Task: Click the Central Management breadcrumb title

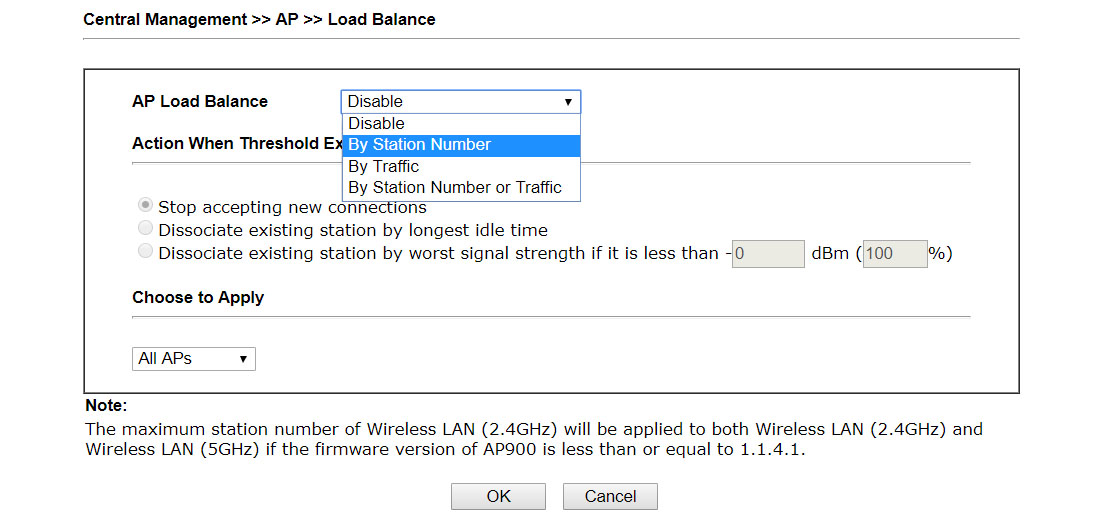Action: (259, 20)
